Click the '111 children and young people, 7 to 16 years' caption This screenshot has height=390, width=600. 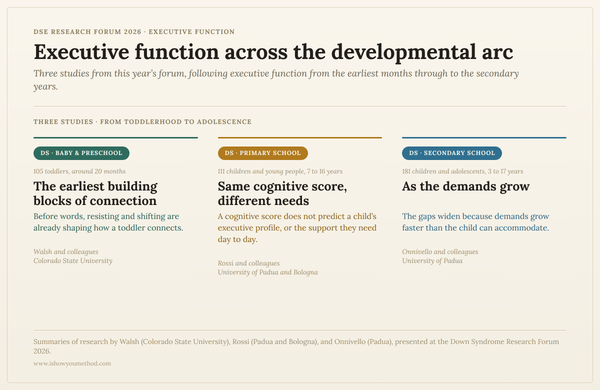(x=280, y=171)
